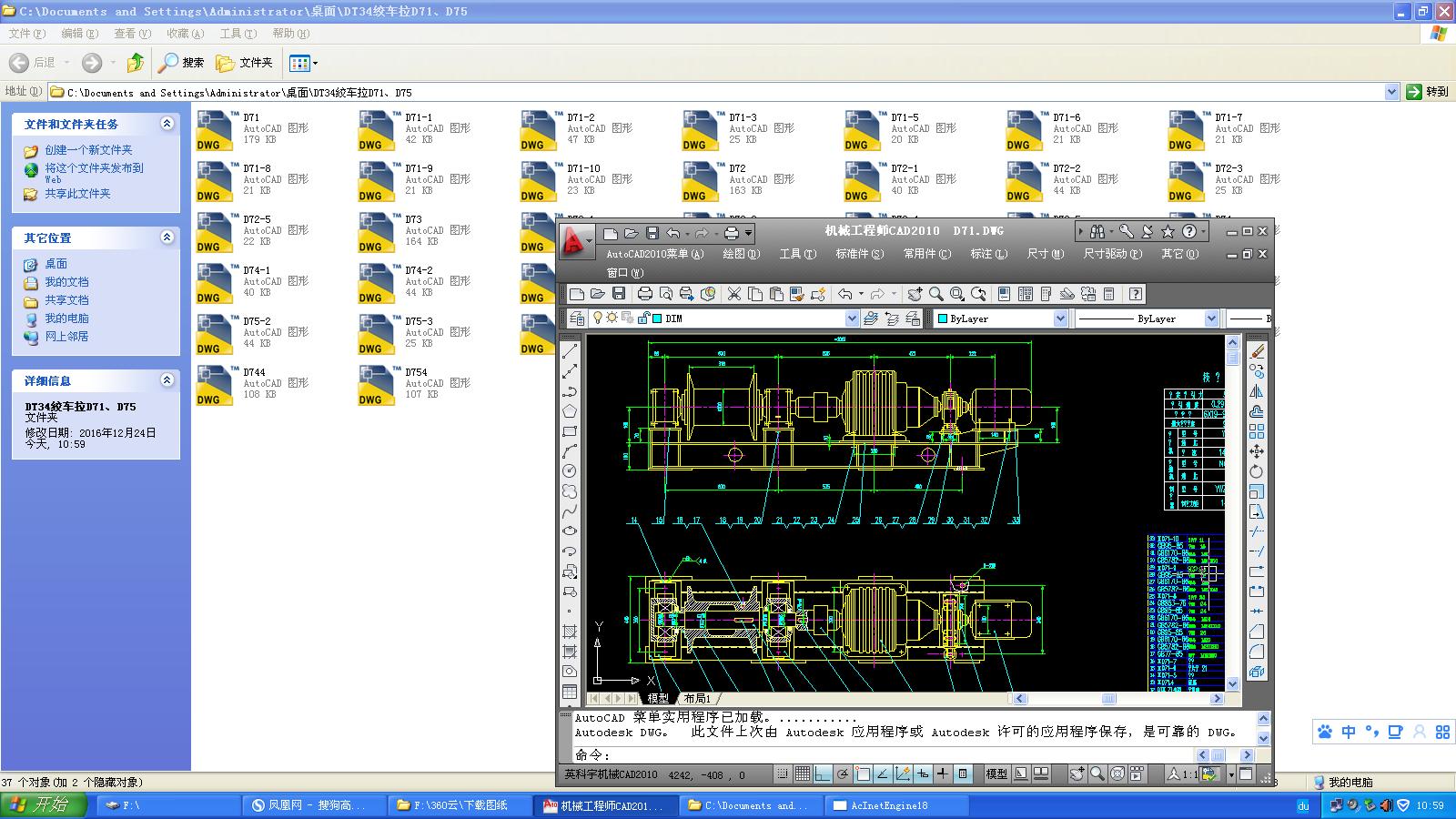1456x819 pixels.
Task: Click the 开始 Start button
Action: coord(43,805)
